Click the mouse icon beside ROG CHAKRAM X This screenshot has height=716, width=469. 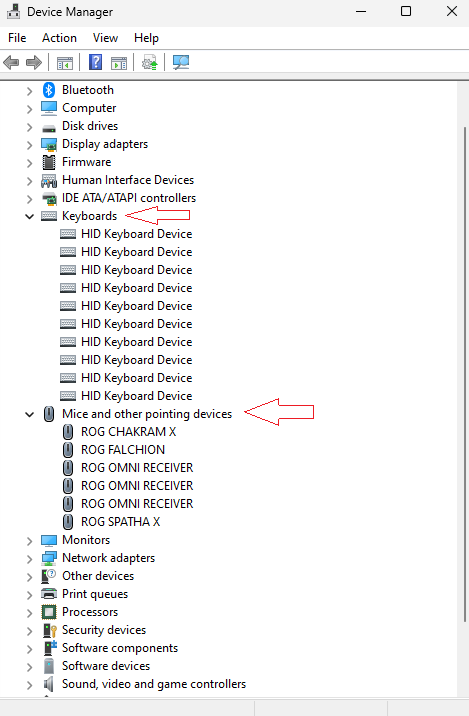coord(68,432)
